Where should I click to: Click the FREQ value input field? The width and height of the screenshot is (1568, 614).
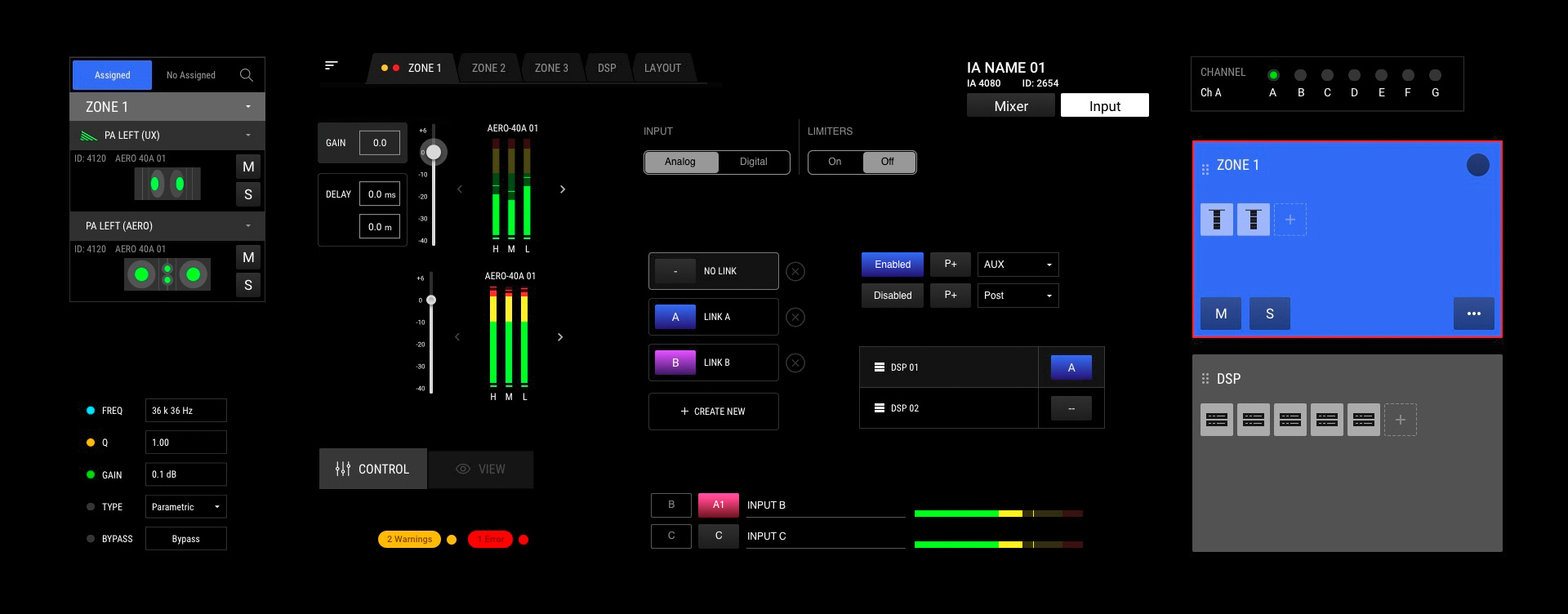pyautogui.click(x=185, y=411)
